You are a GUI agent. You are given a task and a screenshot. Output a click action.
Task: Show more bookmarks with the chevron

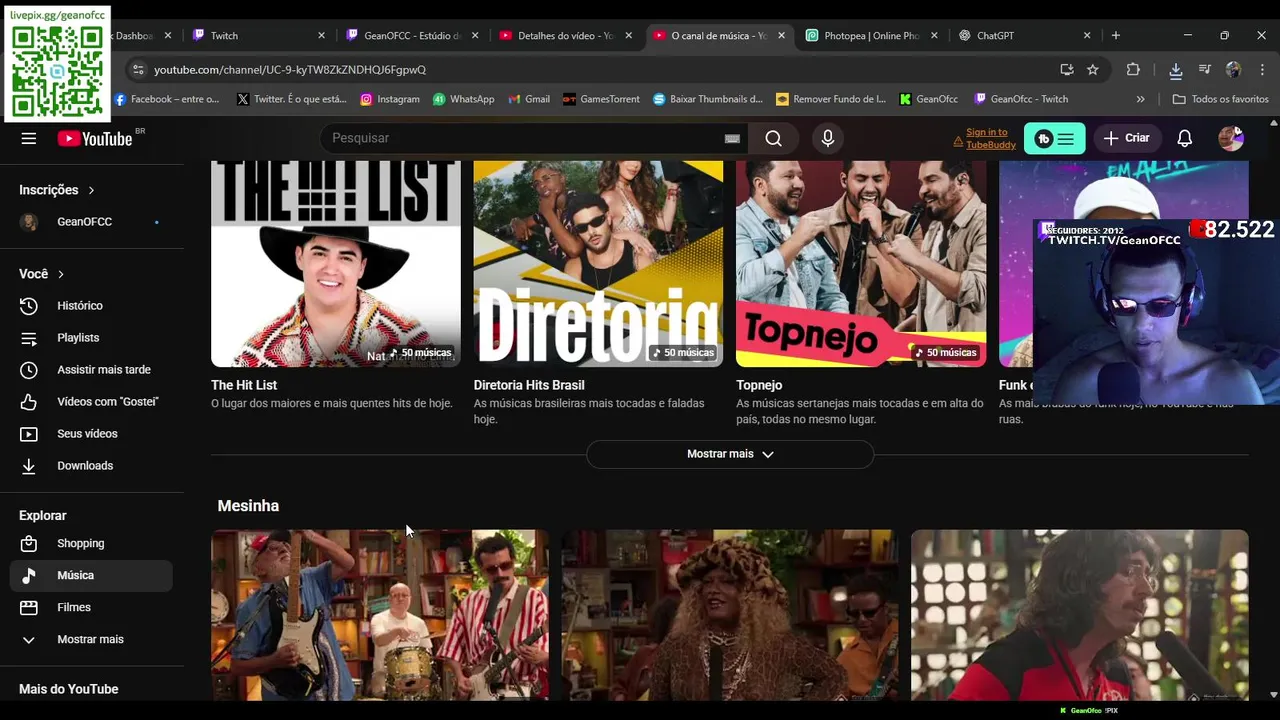pyautogui.click(x=1141, y=99)
